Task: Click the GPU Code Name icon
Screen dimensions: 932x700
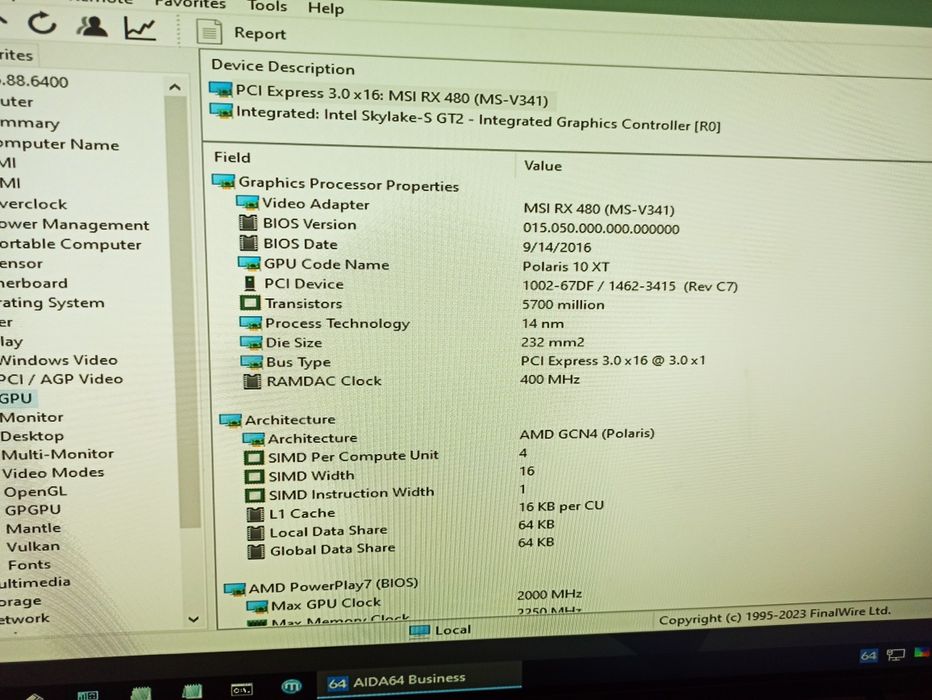Action: tap(249, 263)
